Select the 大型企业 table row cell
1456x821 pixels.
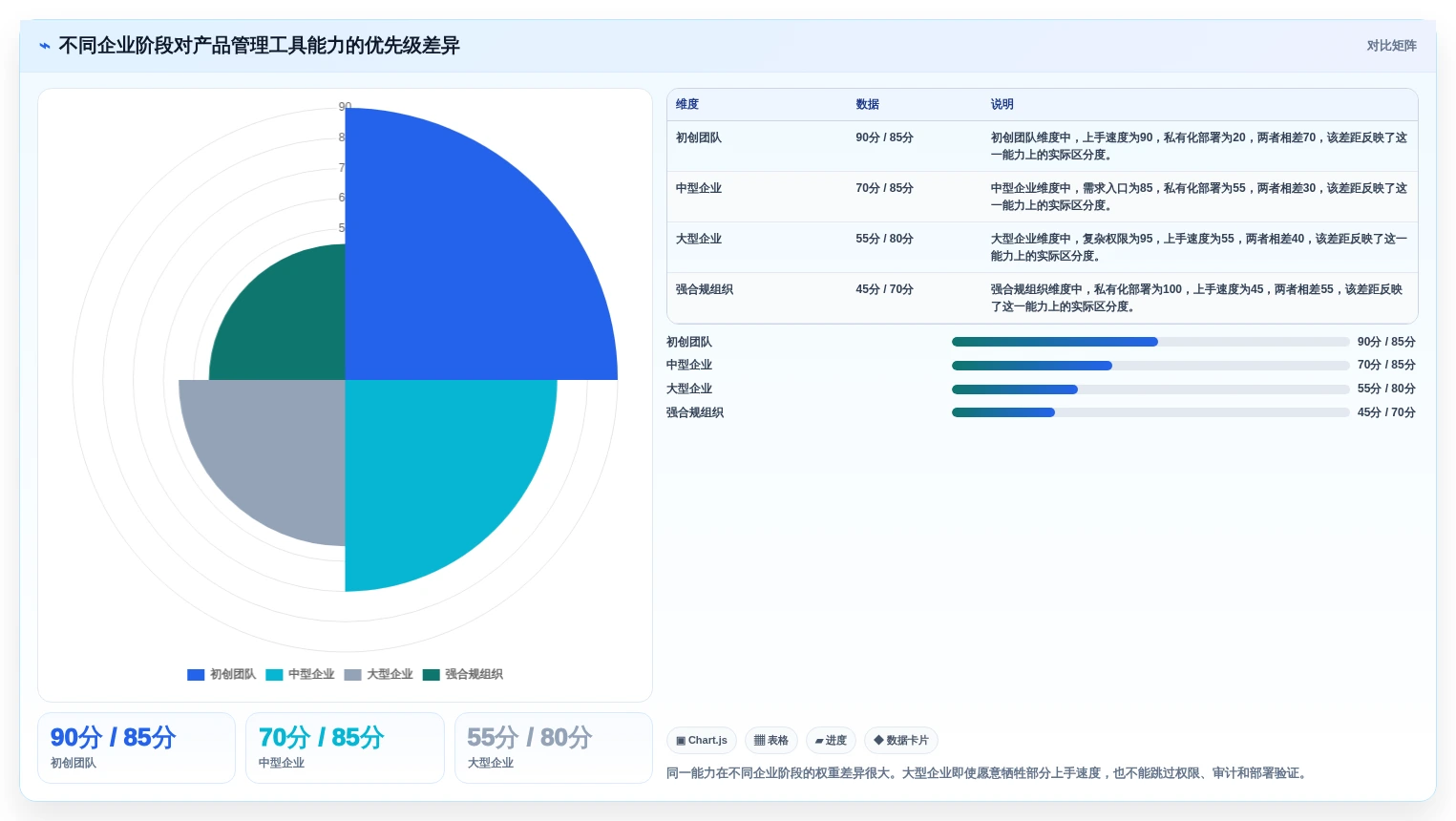pos(699,240)
